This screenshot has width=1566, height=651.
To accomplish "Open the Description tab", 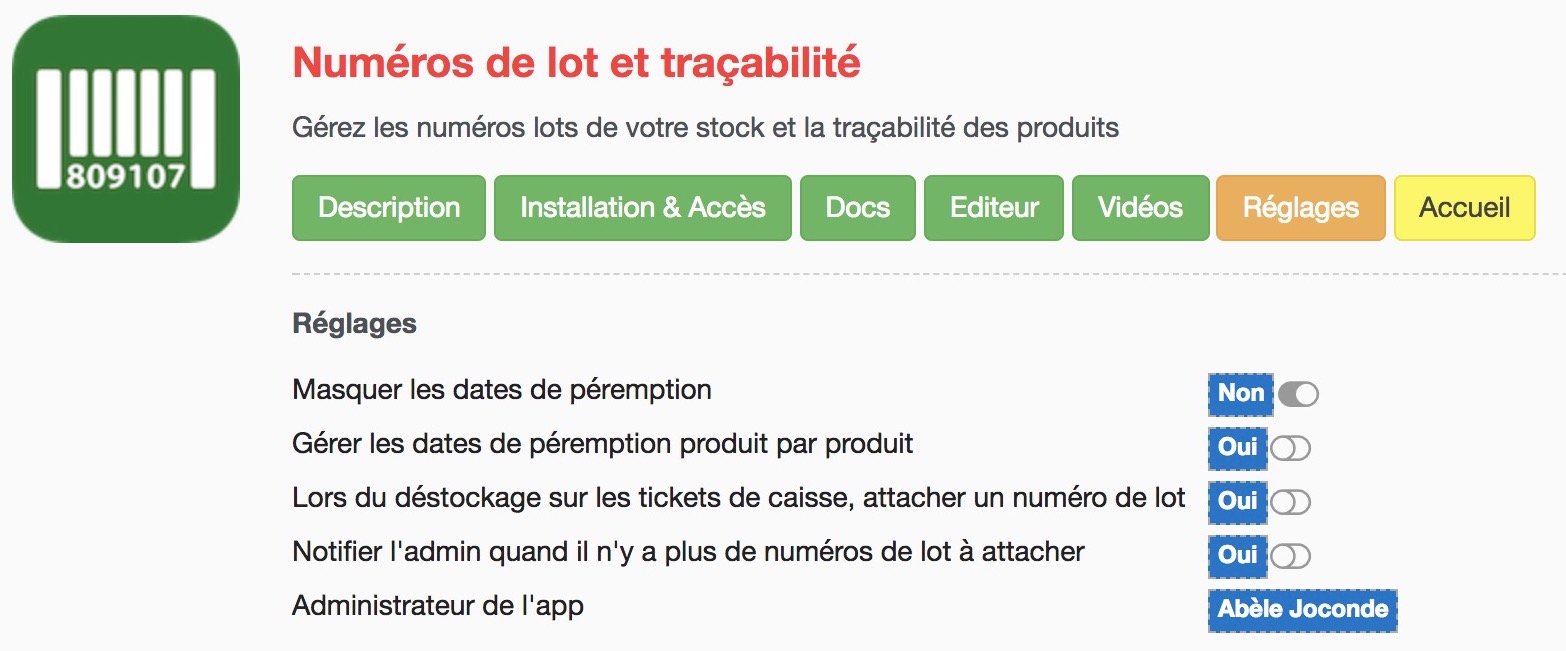I will click(x=389, y=208).
